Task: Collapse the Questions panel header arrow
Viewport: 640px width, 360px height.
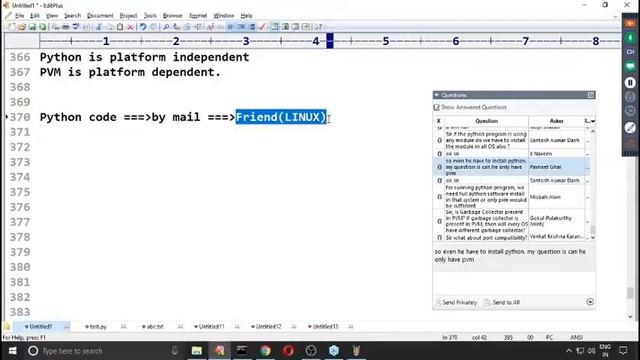Action: (x=437, y=95)
